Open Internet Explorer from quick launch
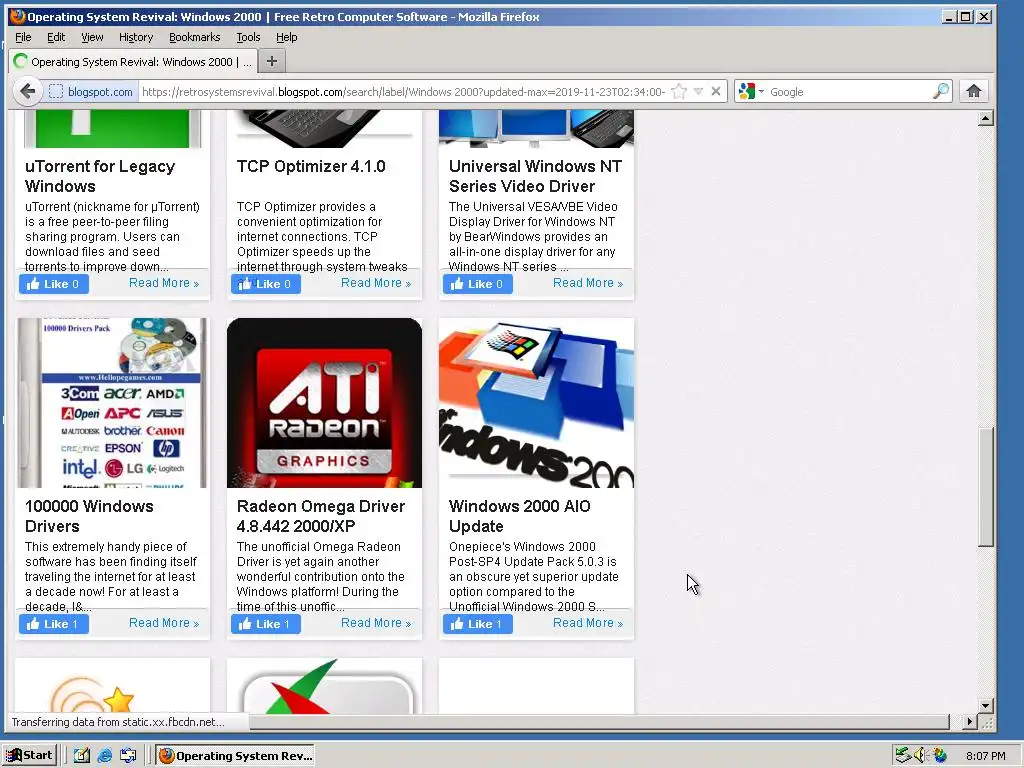 104,756
